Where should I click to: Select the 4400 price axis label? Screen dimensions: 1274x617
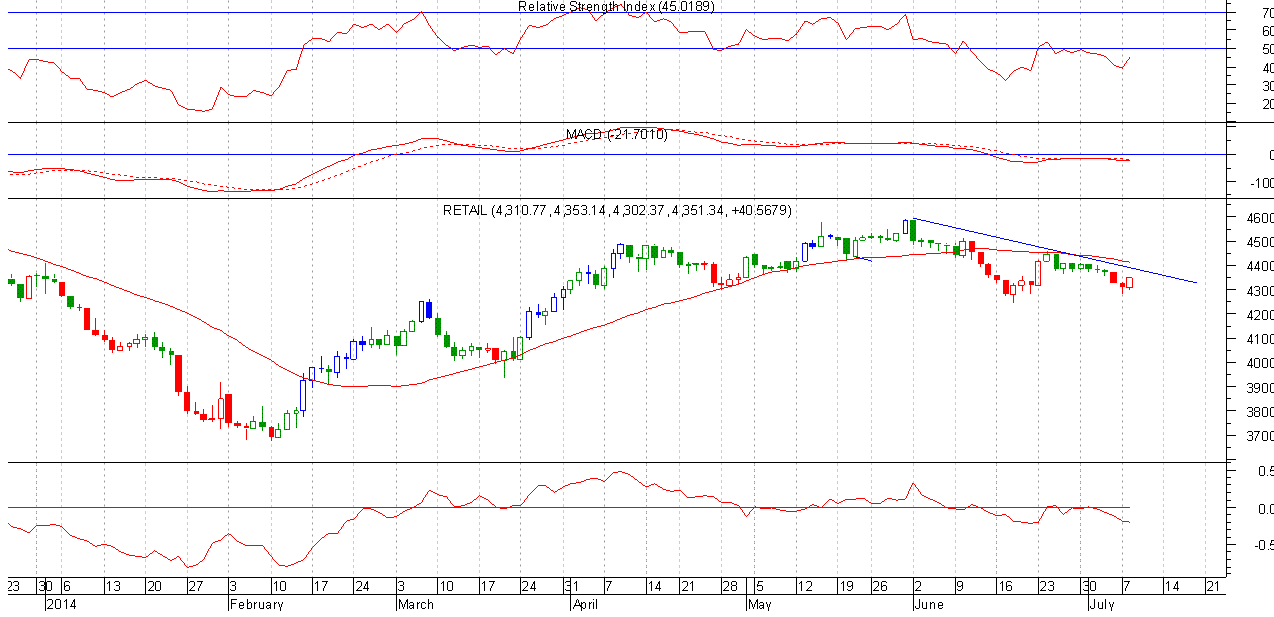(1259, 267)
